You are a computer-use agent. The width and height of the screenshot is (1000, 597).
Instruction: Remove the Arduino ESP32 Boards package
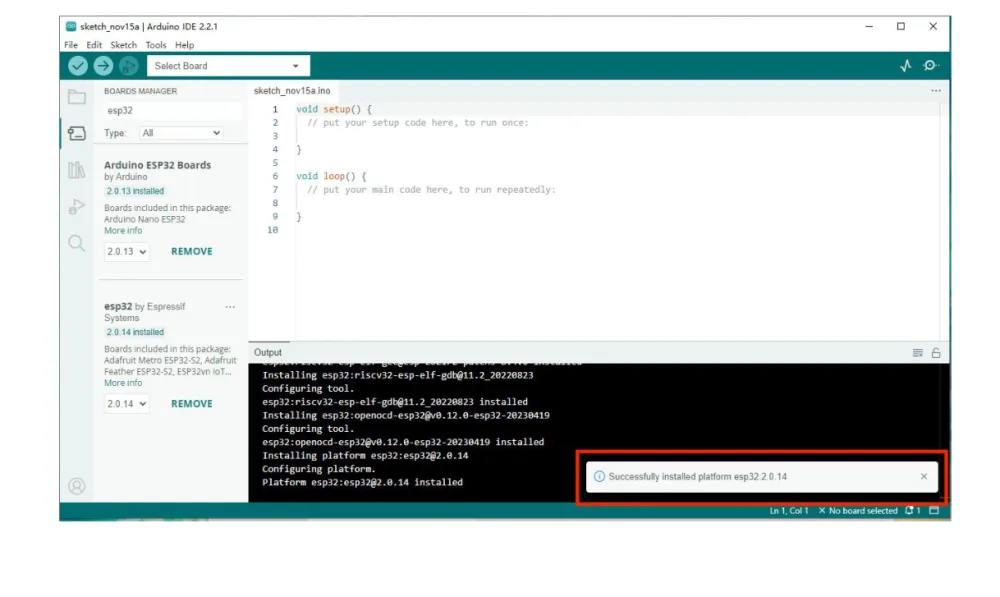pos(191,251)
